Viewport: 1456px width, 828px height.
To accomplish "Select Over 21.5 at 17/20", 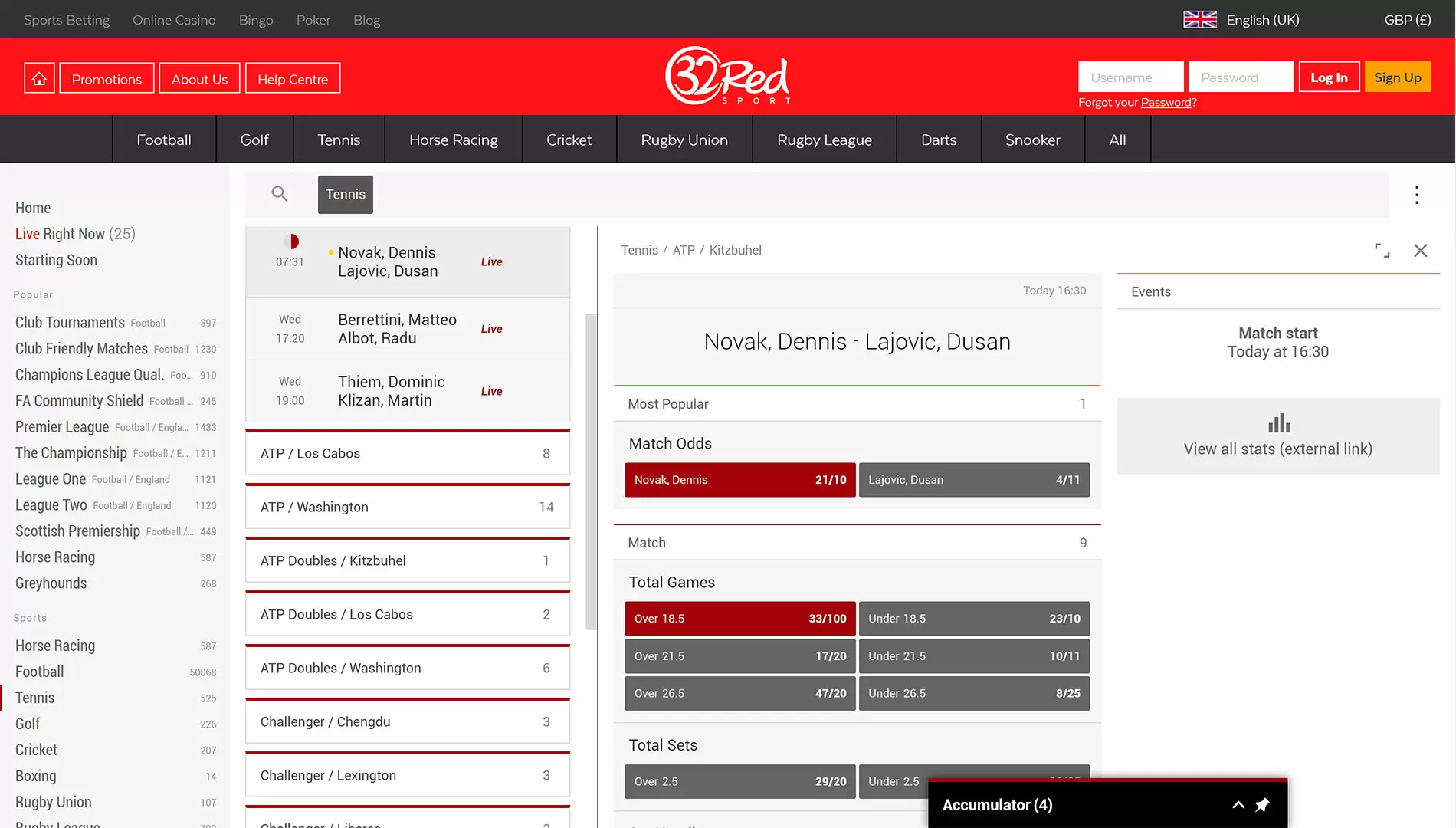I will pyautogui.click(x=740, y=656).
